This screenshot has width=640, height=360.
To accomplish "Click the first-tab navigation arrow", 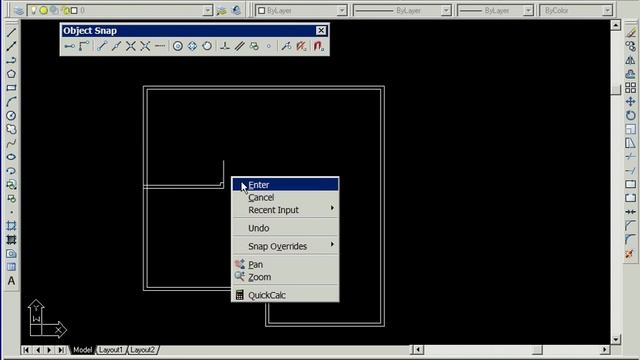I will click(26, 350).
